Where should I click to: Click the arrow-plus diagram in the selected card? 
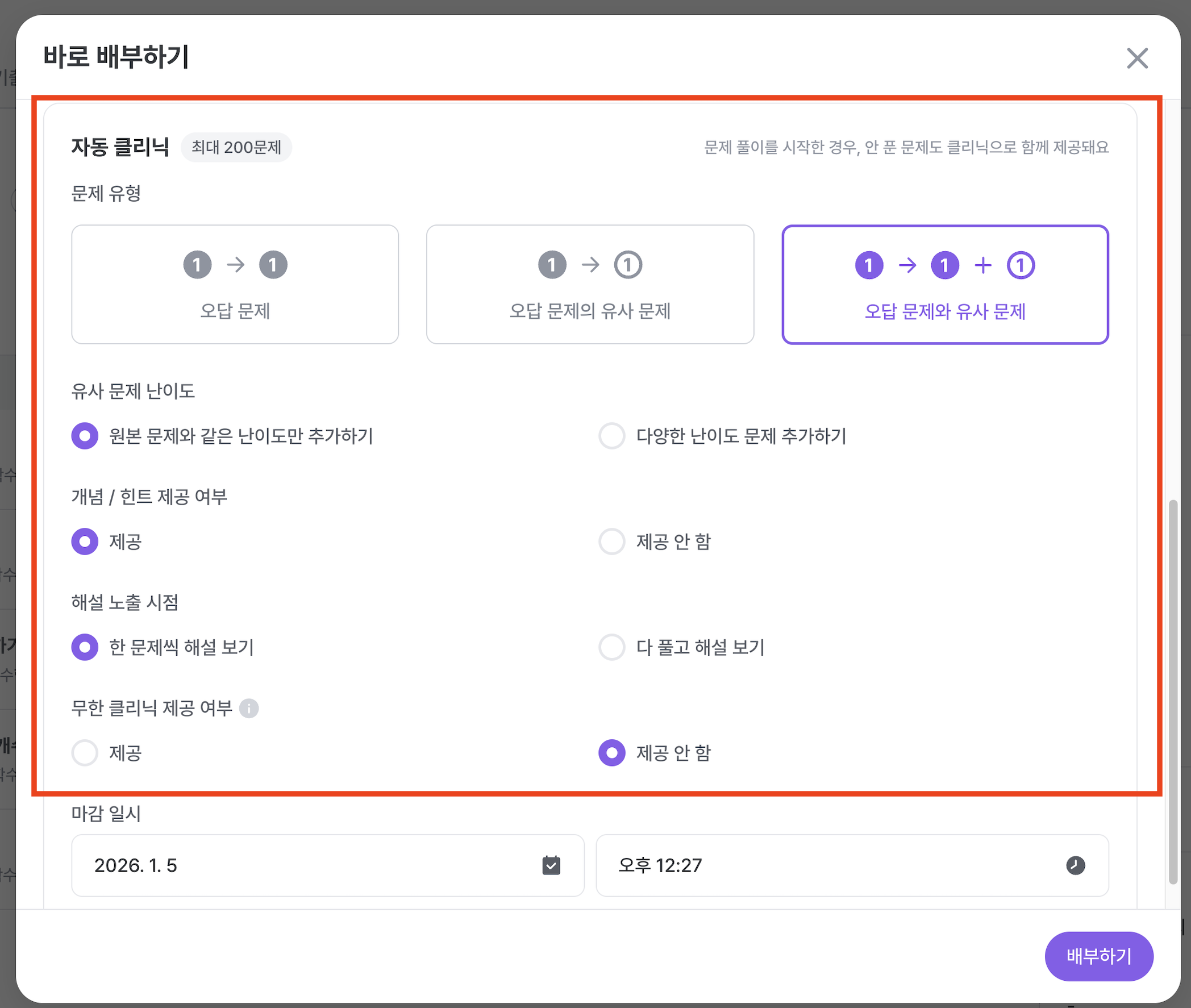pos(944,265)
